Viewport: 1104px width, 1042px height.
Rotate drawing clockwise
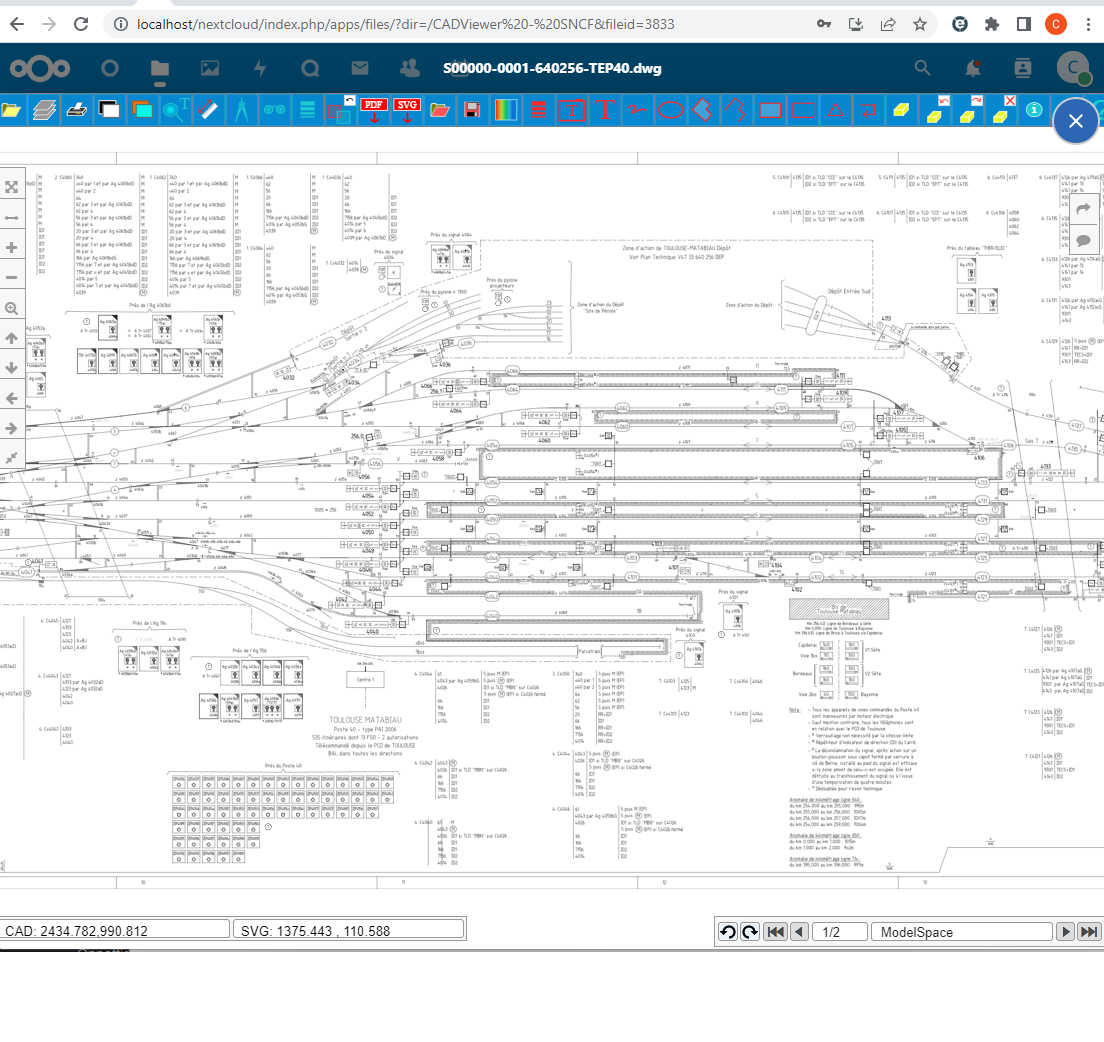point(750,931)
